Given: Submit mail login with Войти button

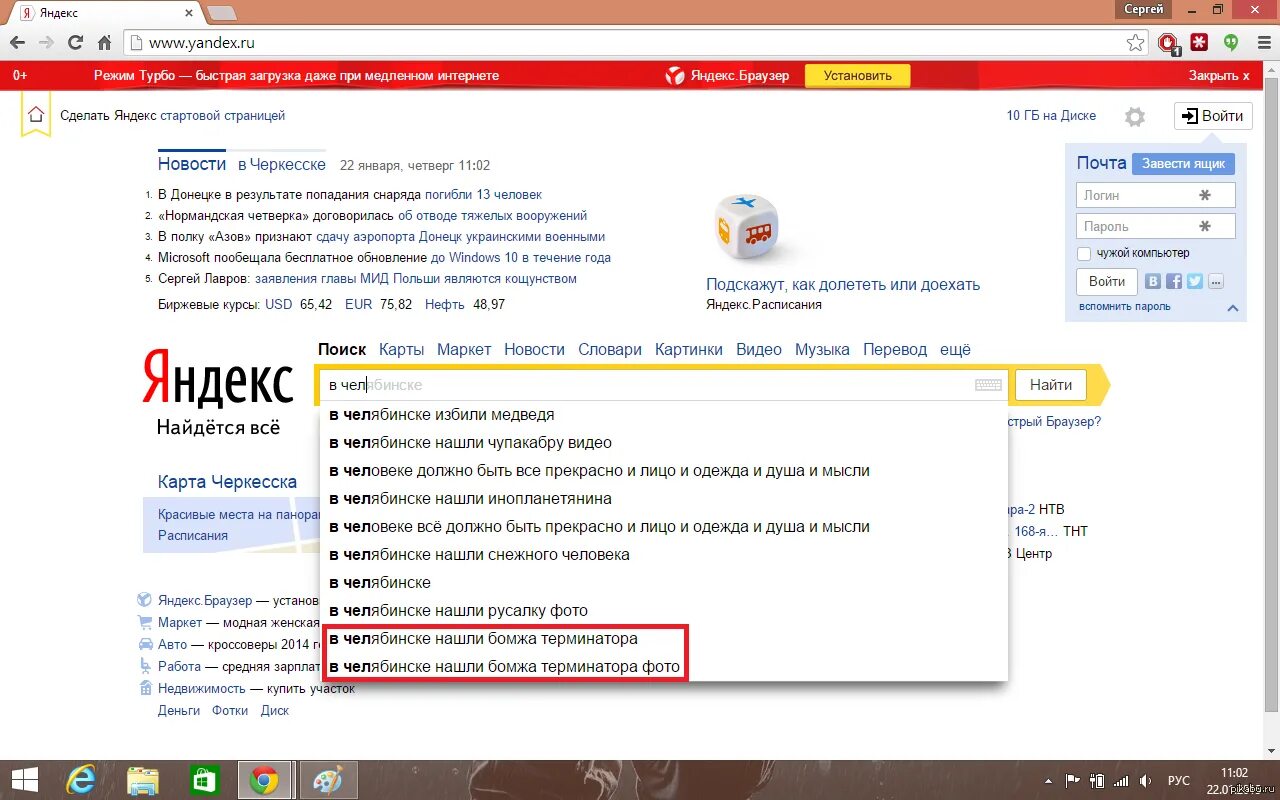Looking at the screenshot, I should (1107, 281).
